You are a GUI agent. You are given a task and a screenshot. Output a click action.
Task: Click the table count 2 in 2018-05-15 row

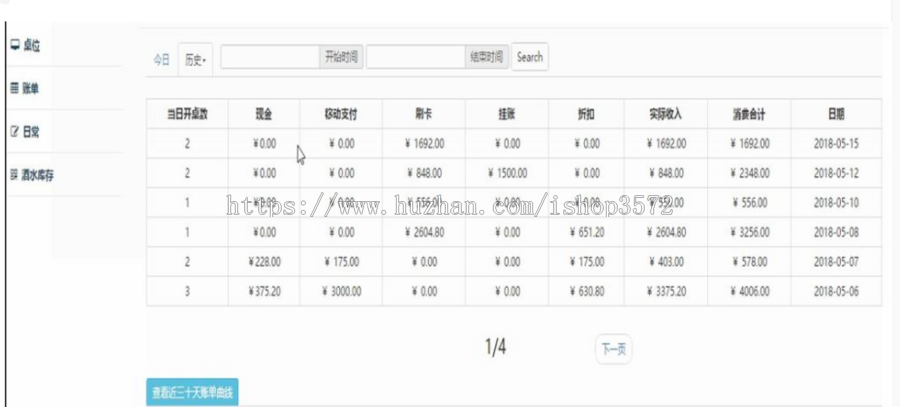point(187,144)
